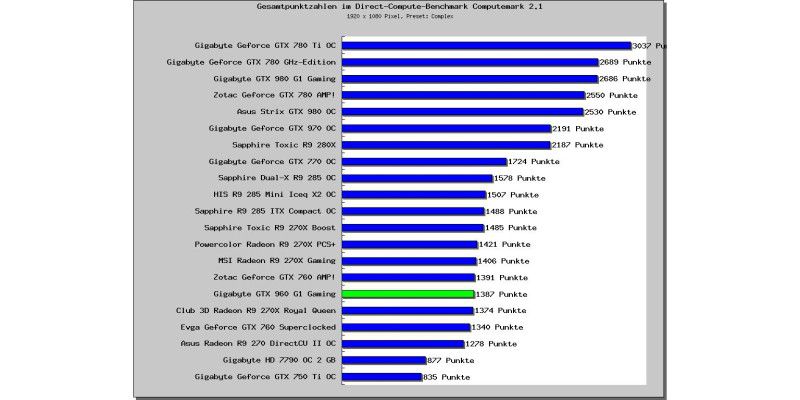Click the label 'Gigabyte Geforce GTX 770 OC'

tap(272, 161)
